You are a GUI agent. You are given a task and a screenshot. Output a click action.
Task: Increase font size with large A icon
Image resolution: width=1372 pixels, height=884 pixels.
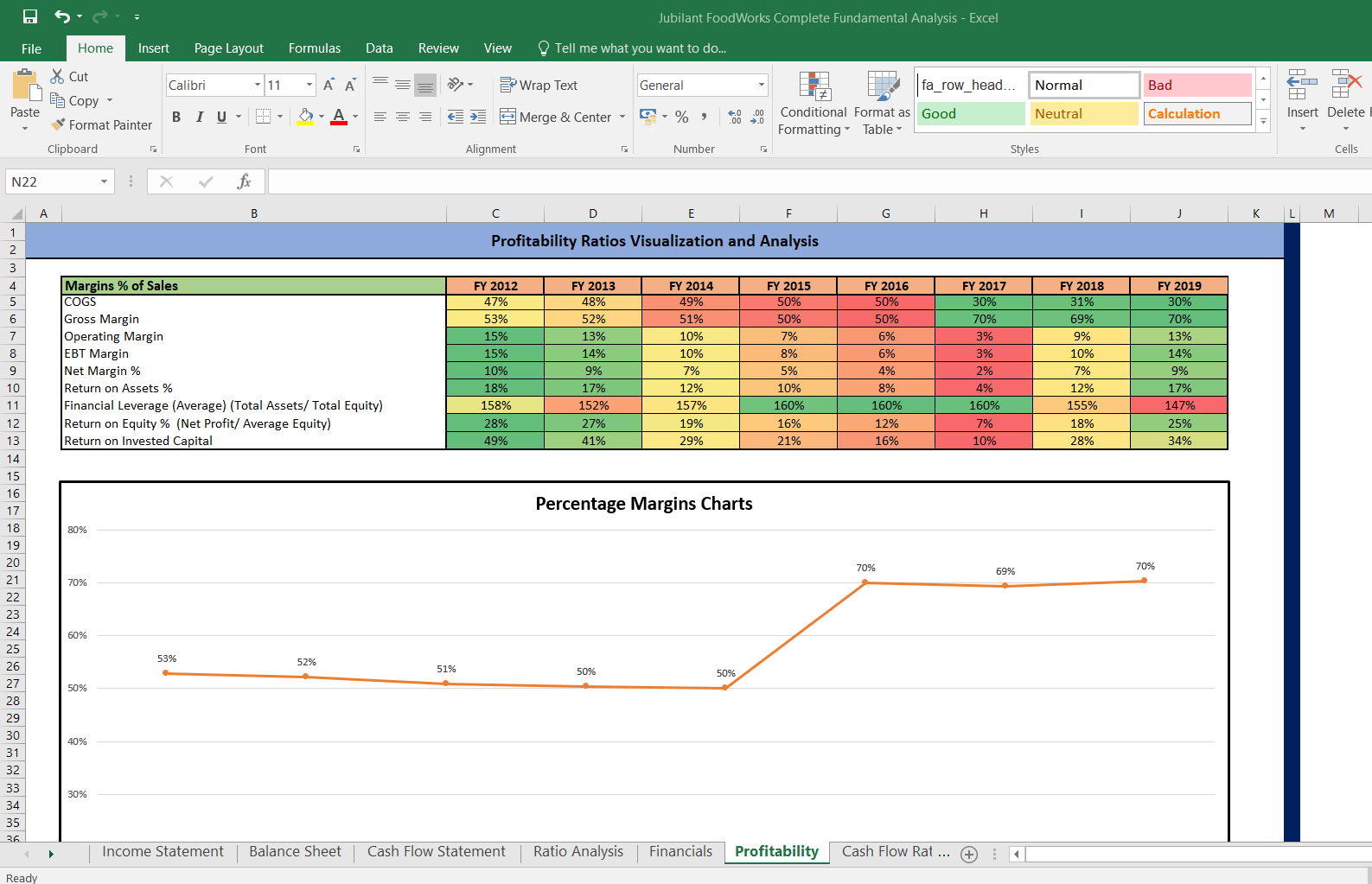[x=329, y=85]
